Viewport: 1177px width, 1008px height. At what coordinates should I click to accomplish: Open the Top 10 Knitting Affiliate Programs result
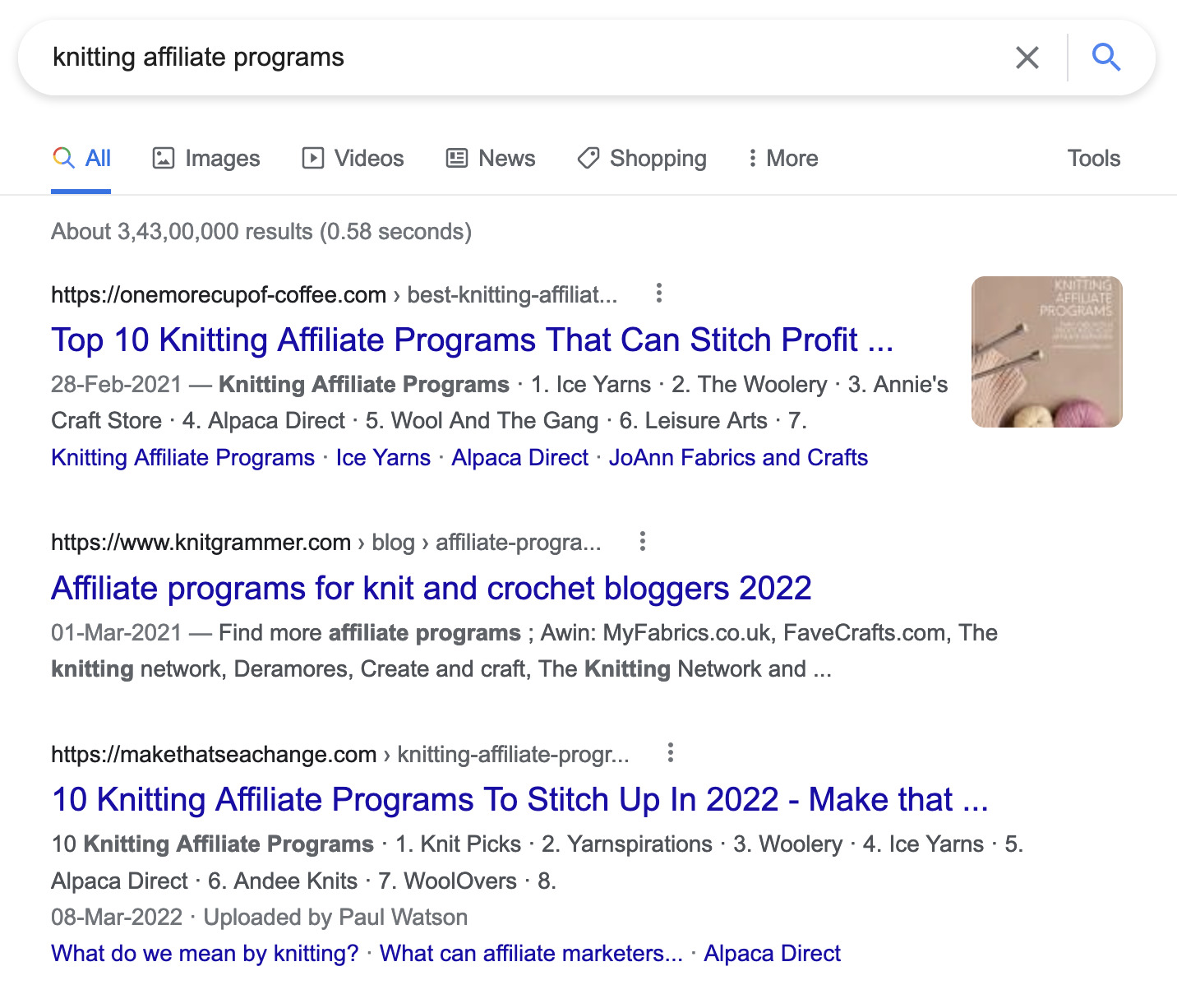point(472,340)
